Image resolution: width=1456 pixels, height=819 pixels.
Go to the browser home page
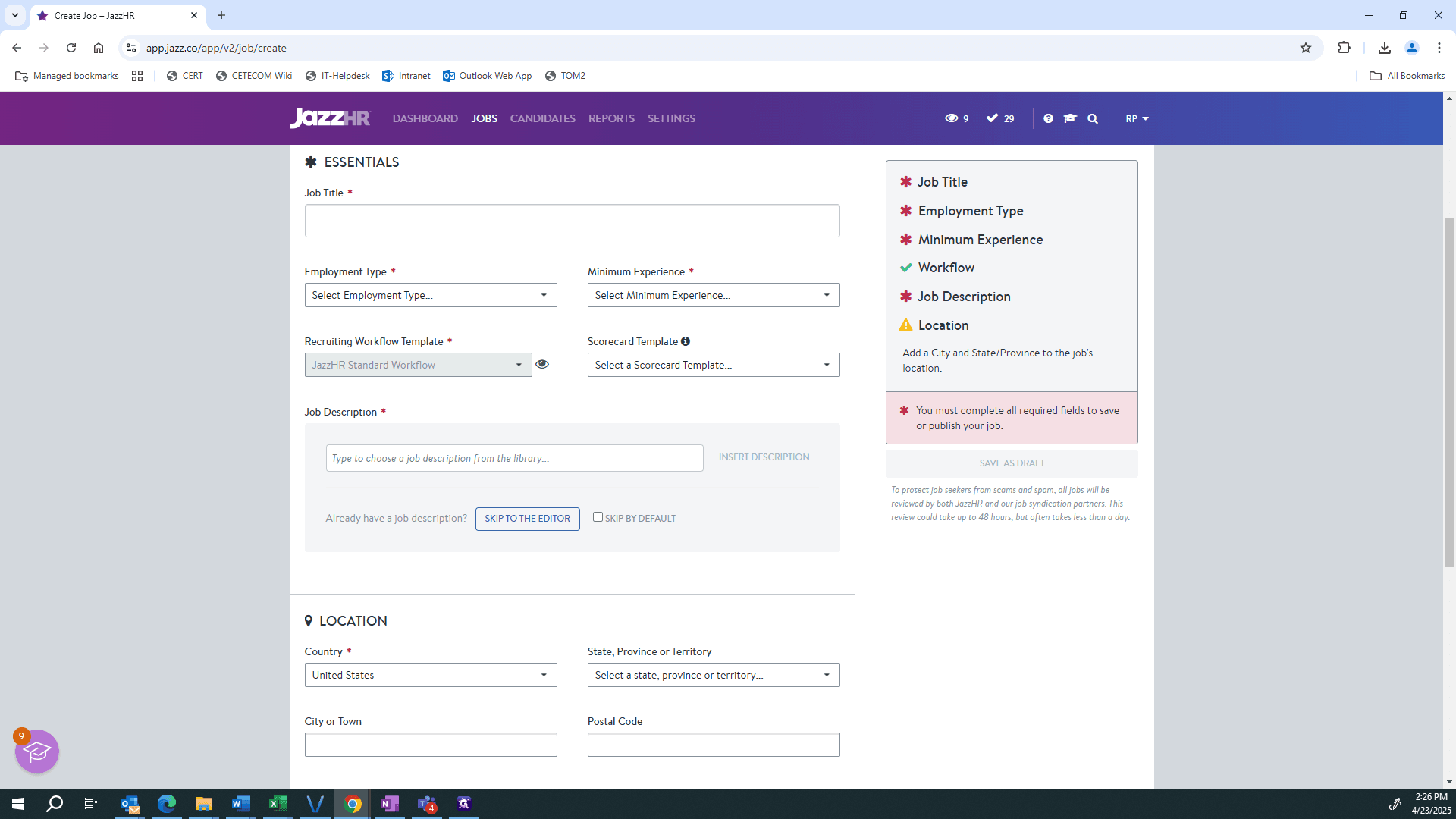[x=99, y=48]
